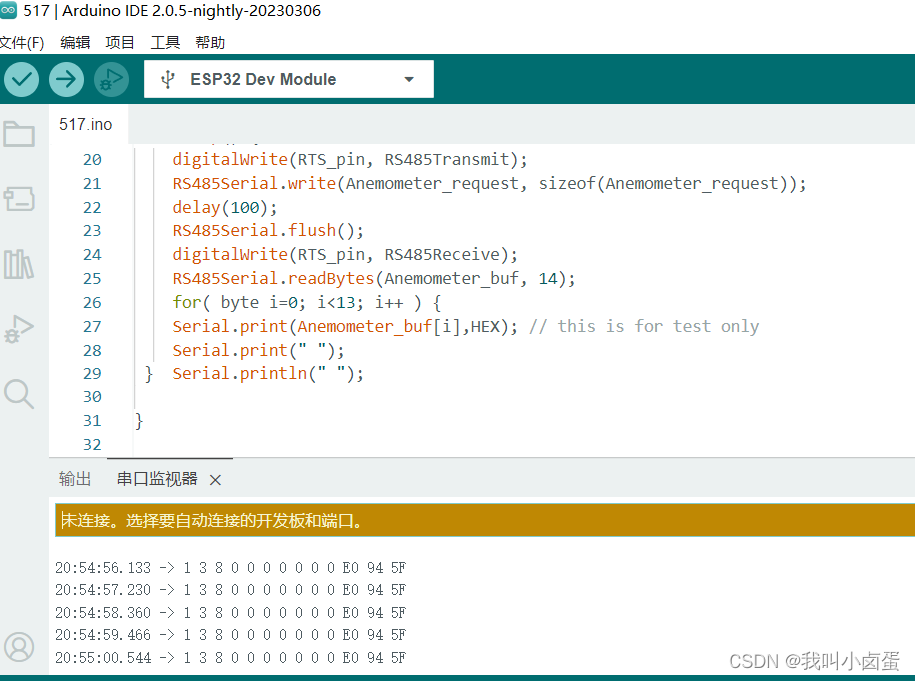Screen dimensions: 915x681
Task: Open the Debug panel in sidebar
Action: pyautogui.click(x=19, y=329)
